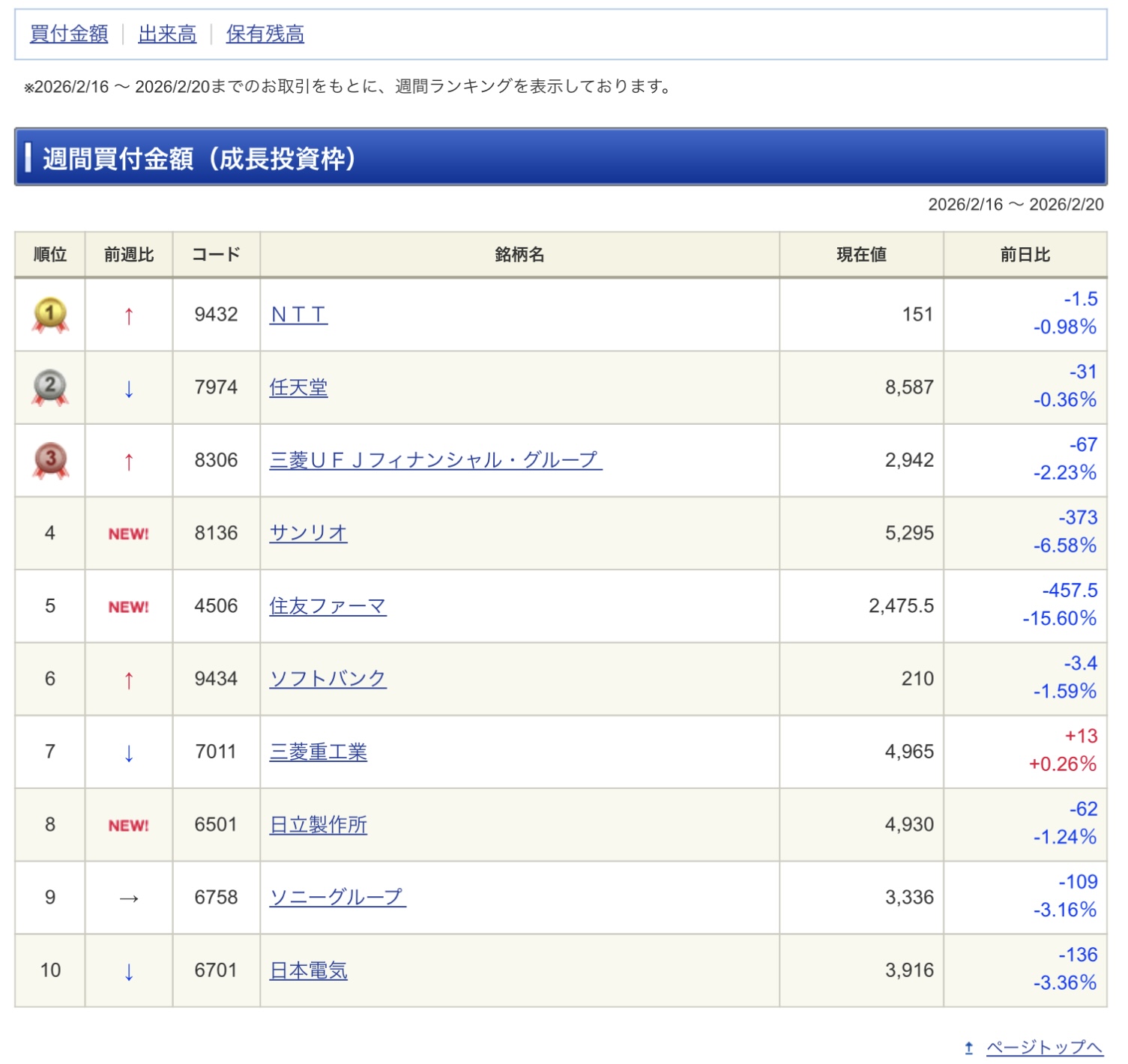The height and width of the screenshot is (1064, 1128).
Task: Click the blue down arrow for 任天堂
Action: pos(129,389)
